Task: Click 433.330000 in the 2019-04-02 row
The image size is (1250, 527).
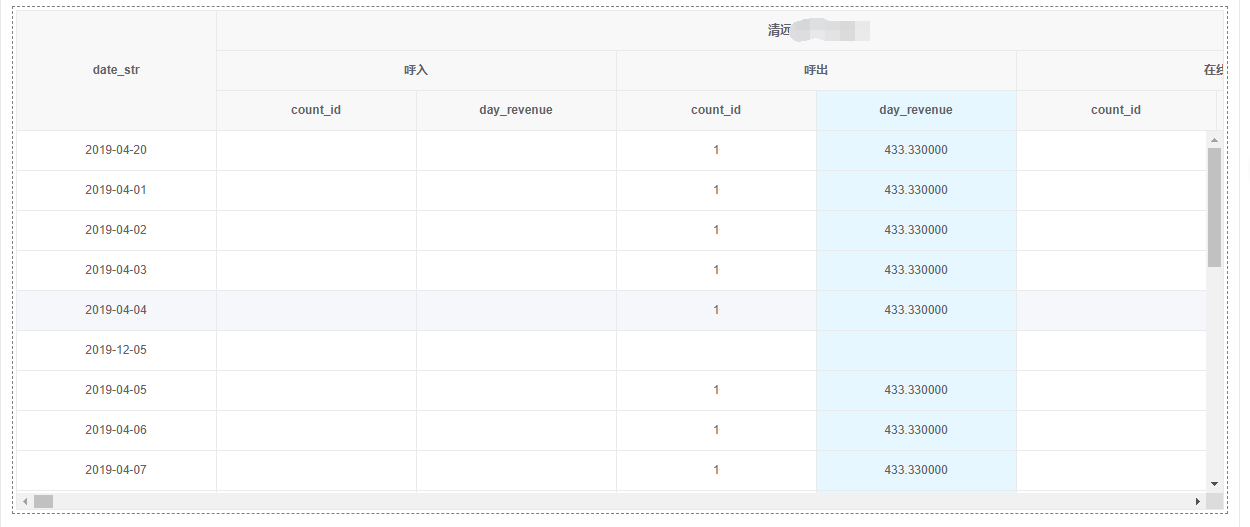Action: point(916,230)
